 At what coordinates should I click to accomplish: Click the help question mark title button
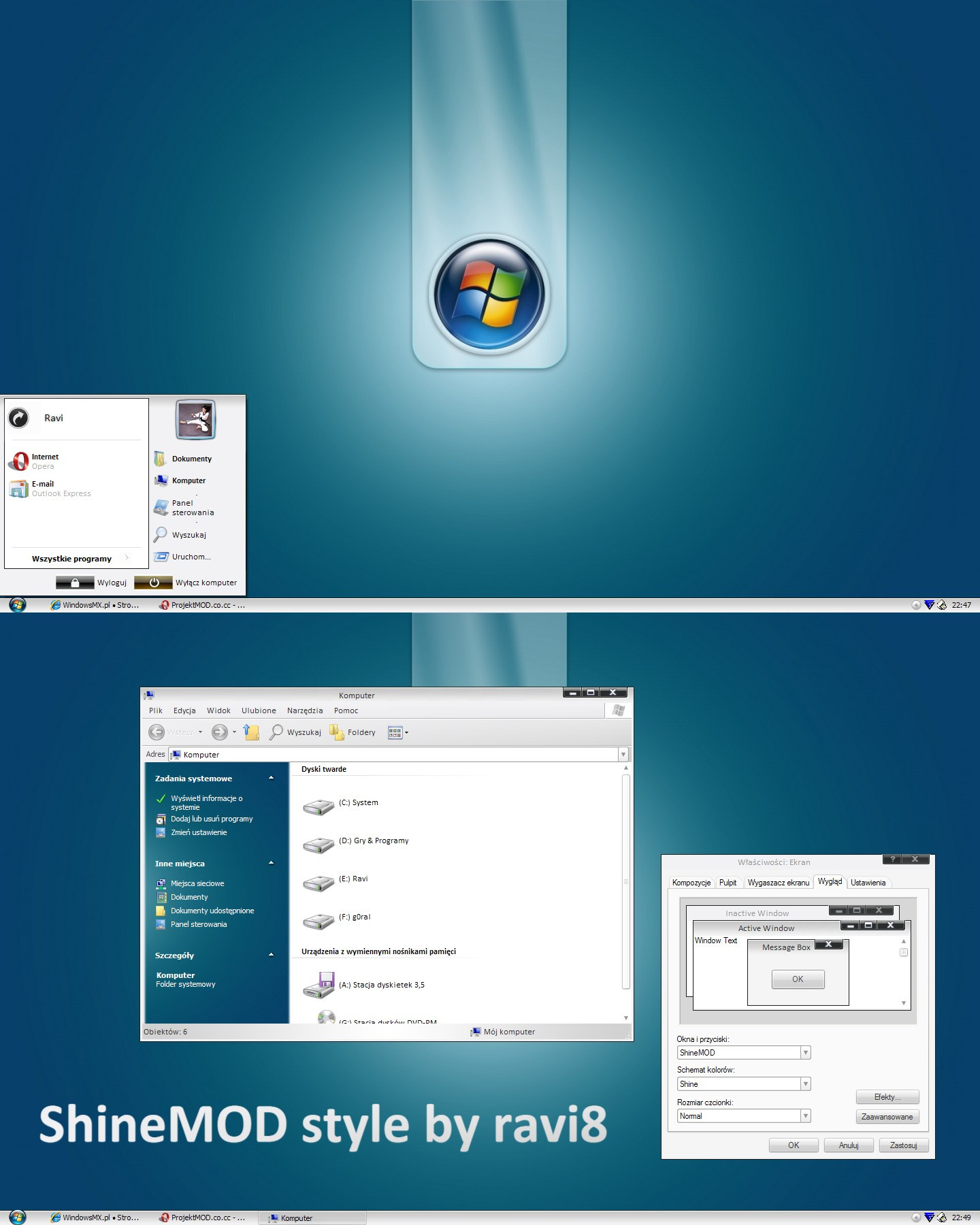coord(892,859)
